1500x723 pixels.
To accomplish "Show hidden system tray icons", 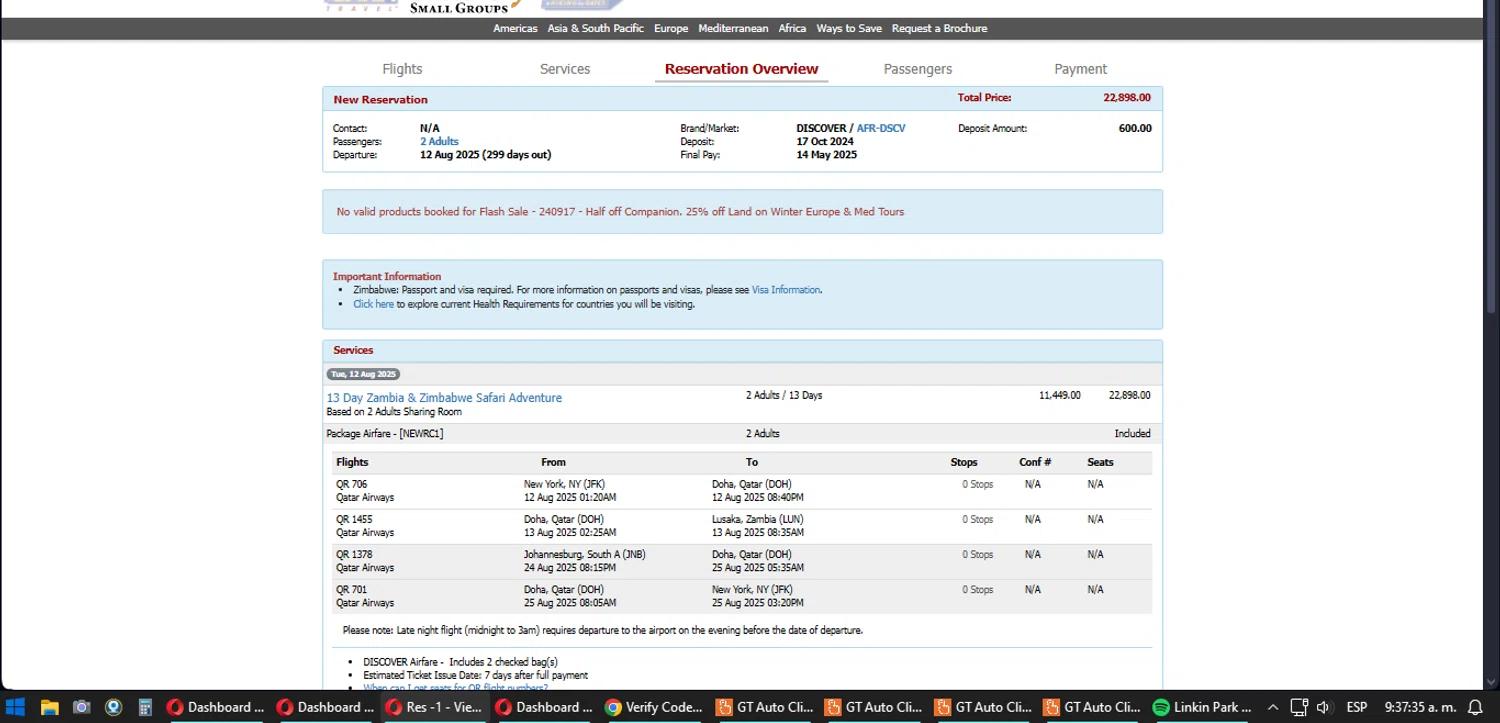I will (x=1273, y=707).
